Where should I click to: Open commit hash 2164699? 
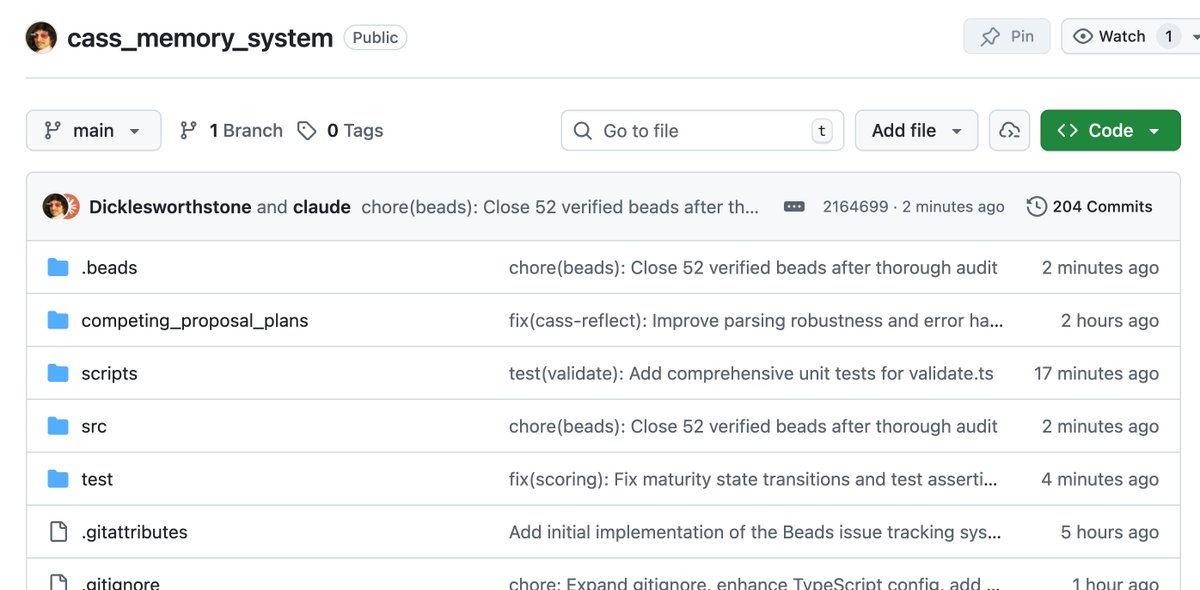(855, 207)
